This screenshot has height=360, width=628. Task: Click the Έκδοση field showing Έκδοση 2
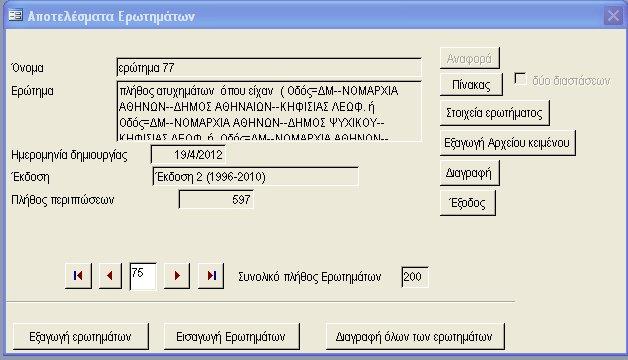point(255,177)
